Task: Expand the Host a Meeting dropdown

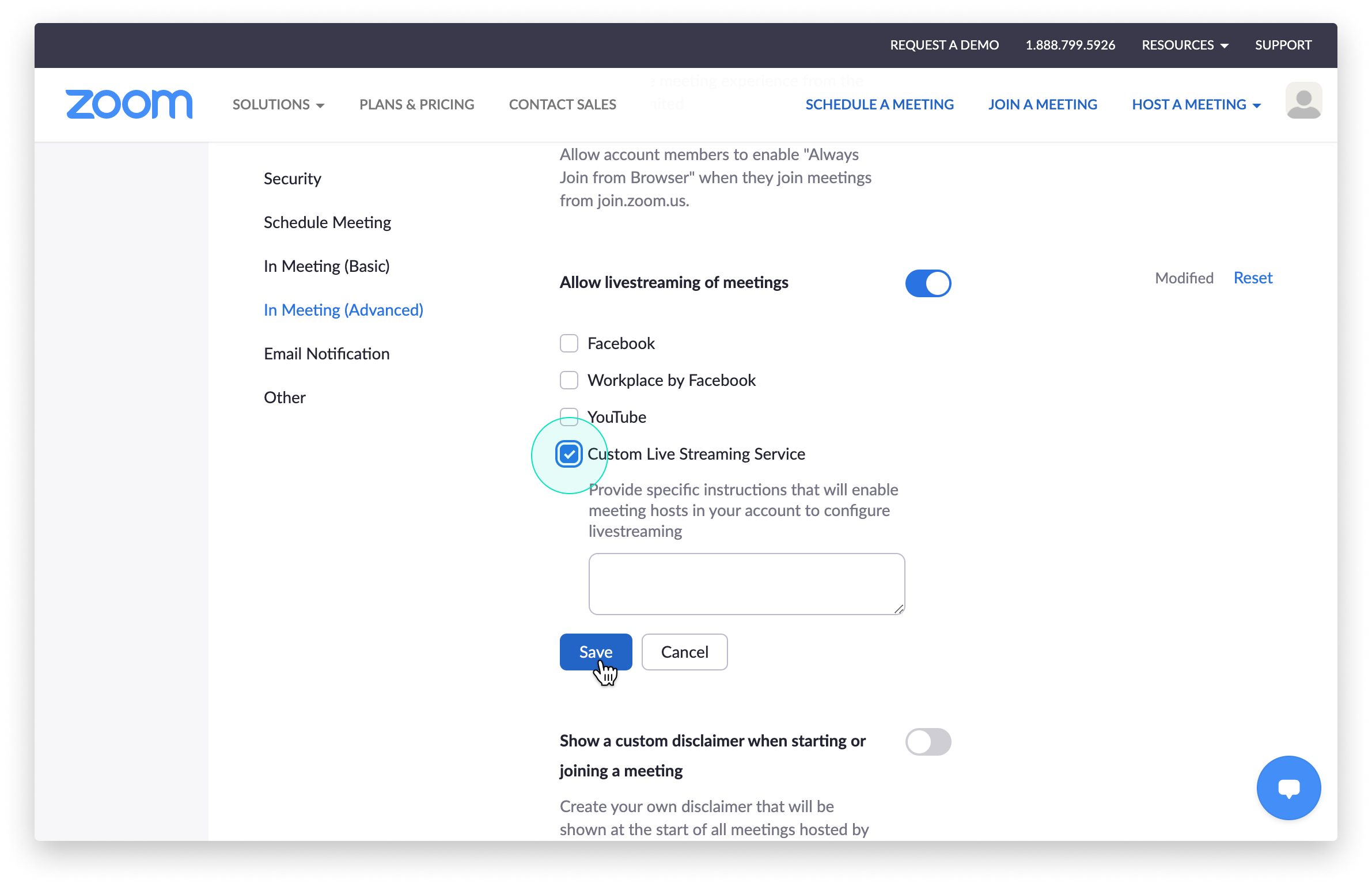Action: [x=1196, y=104]
